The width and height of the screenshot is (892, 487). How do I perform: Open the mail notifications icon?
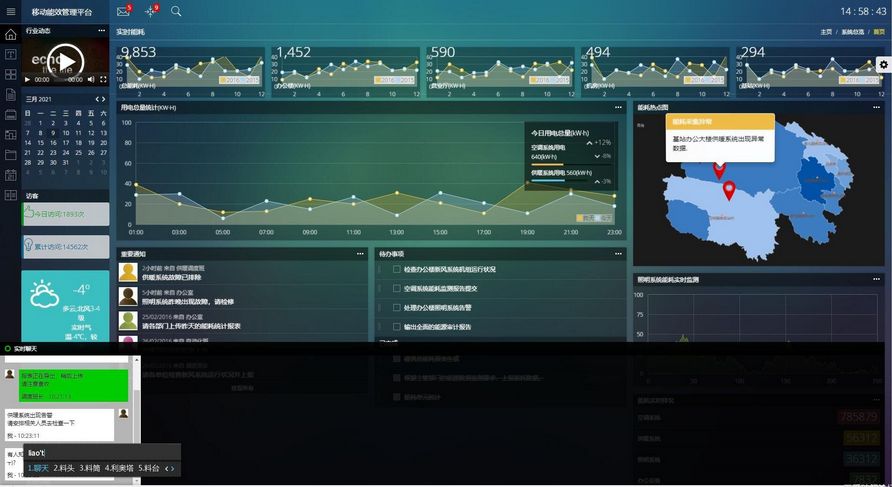(x=123, y=11)
